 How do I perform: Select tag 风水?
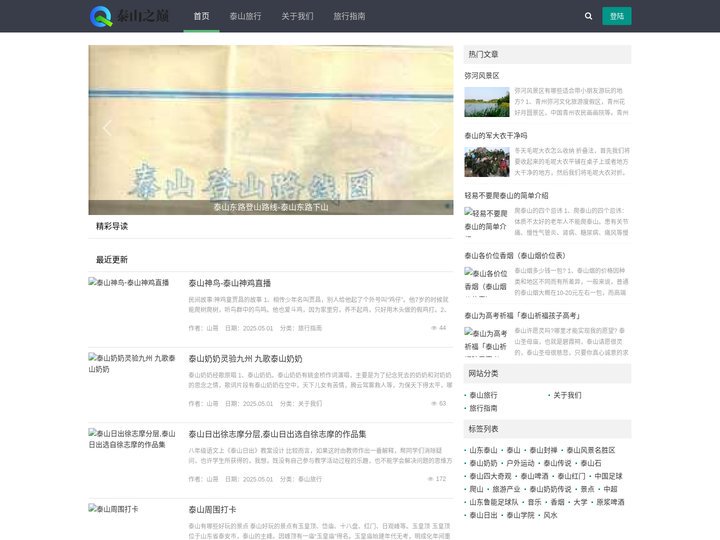coord(550,515)
